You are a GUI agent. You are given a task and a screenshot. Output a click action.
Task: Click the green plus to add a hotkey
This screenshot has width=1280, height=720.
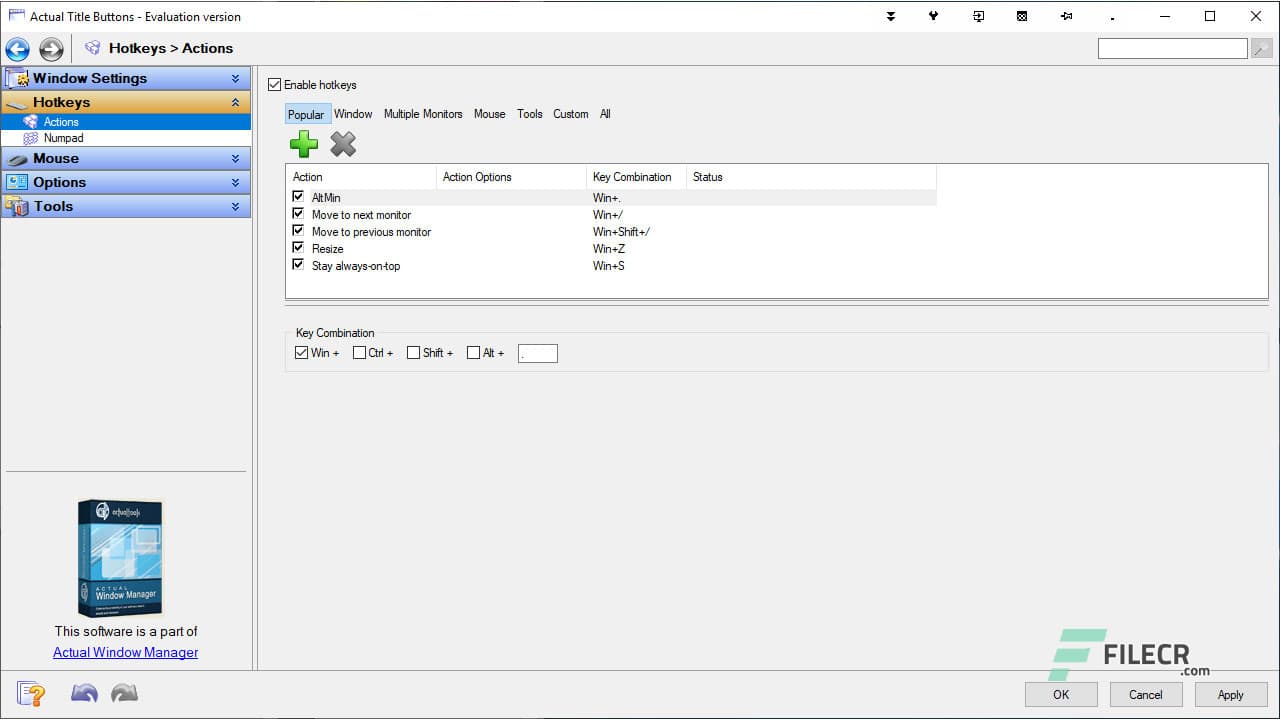click(x=303, y=143)
